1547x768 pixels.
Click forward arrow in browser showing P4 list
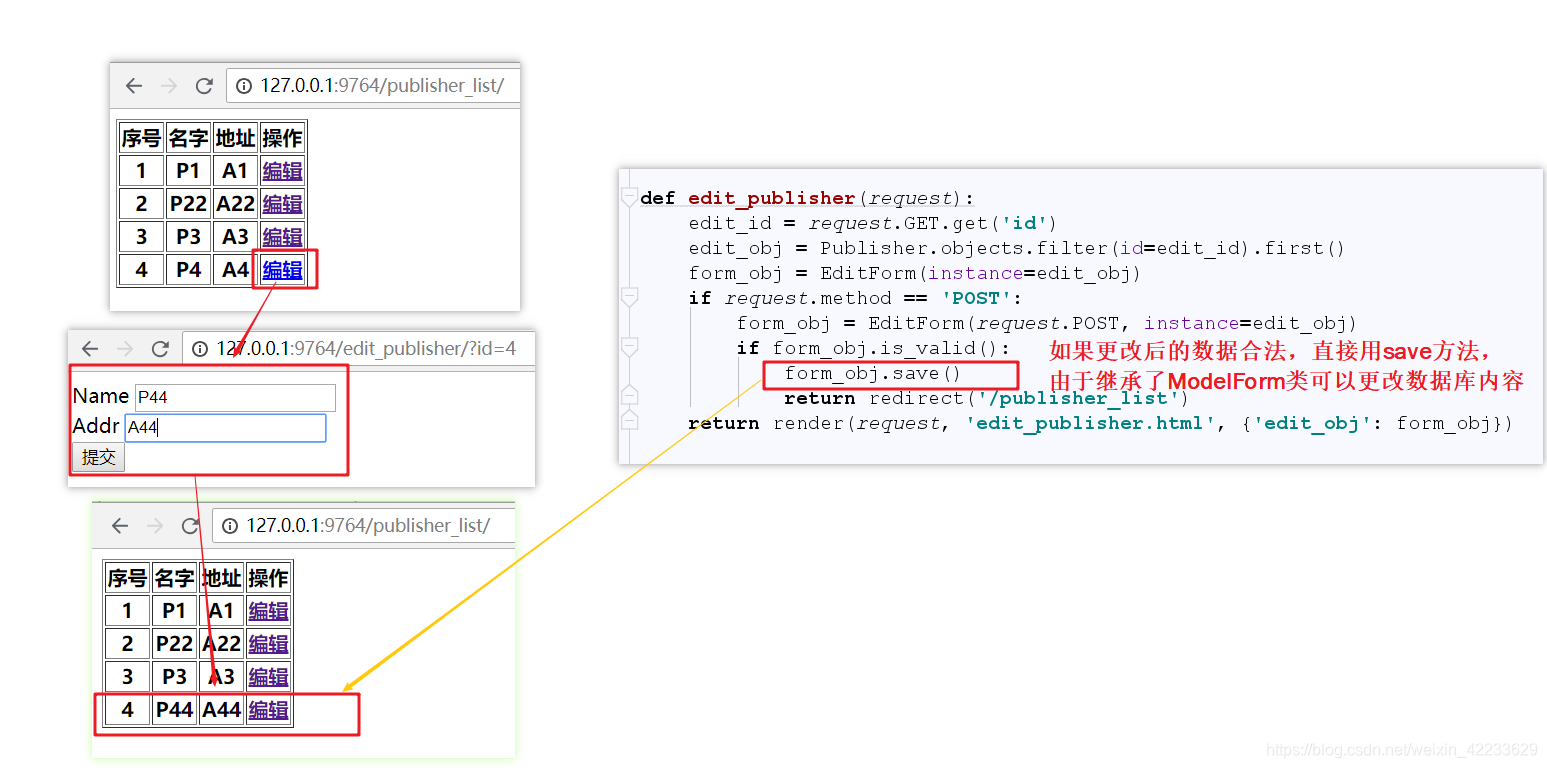(169, 86)
